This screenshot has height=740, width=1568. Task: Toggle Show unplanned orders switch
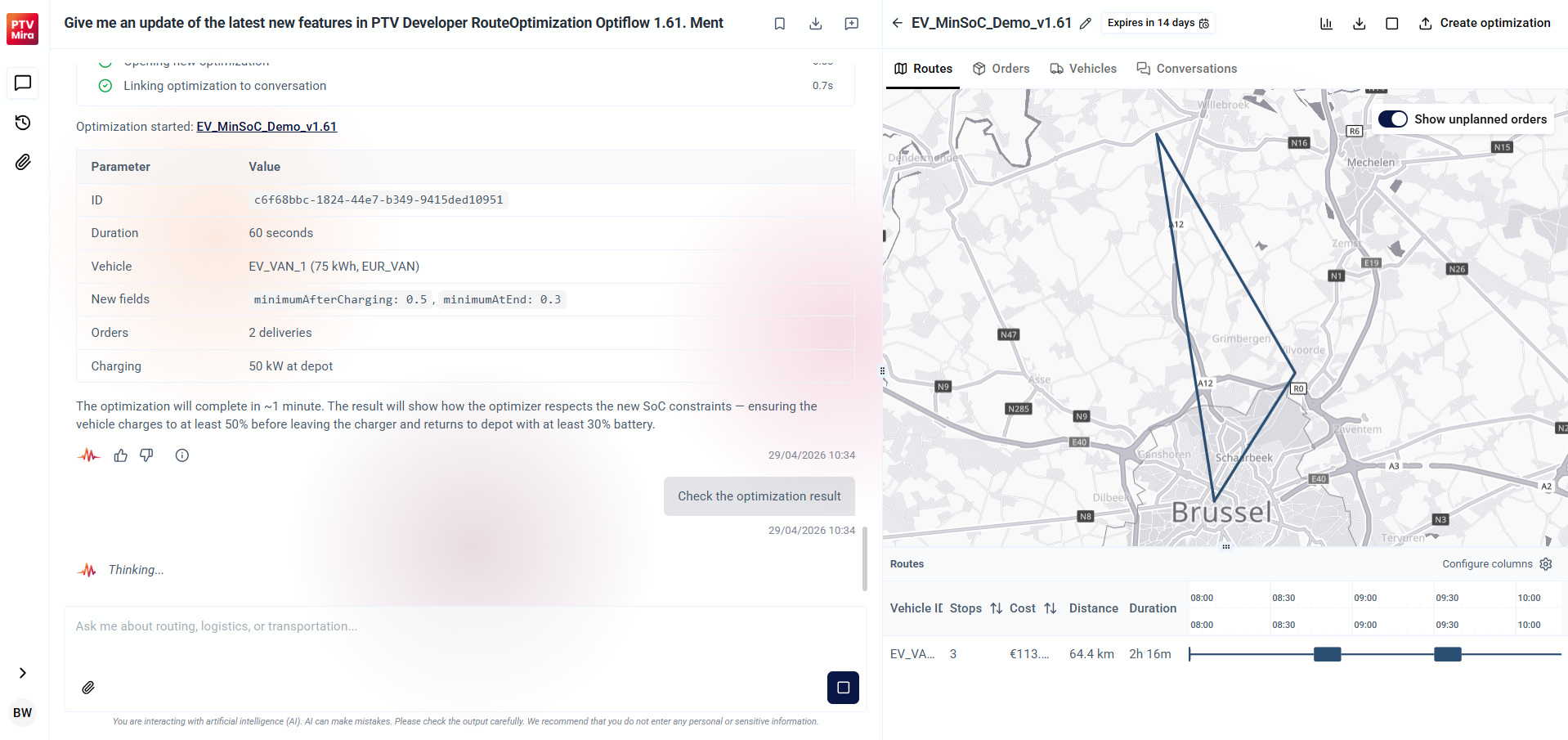[1392, 119]
